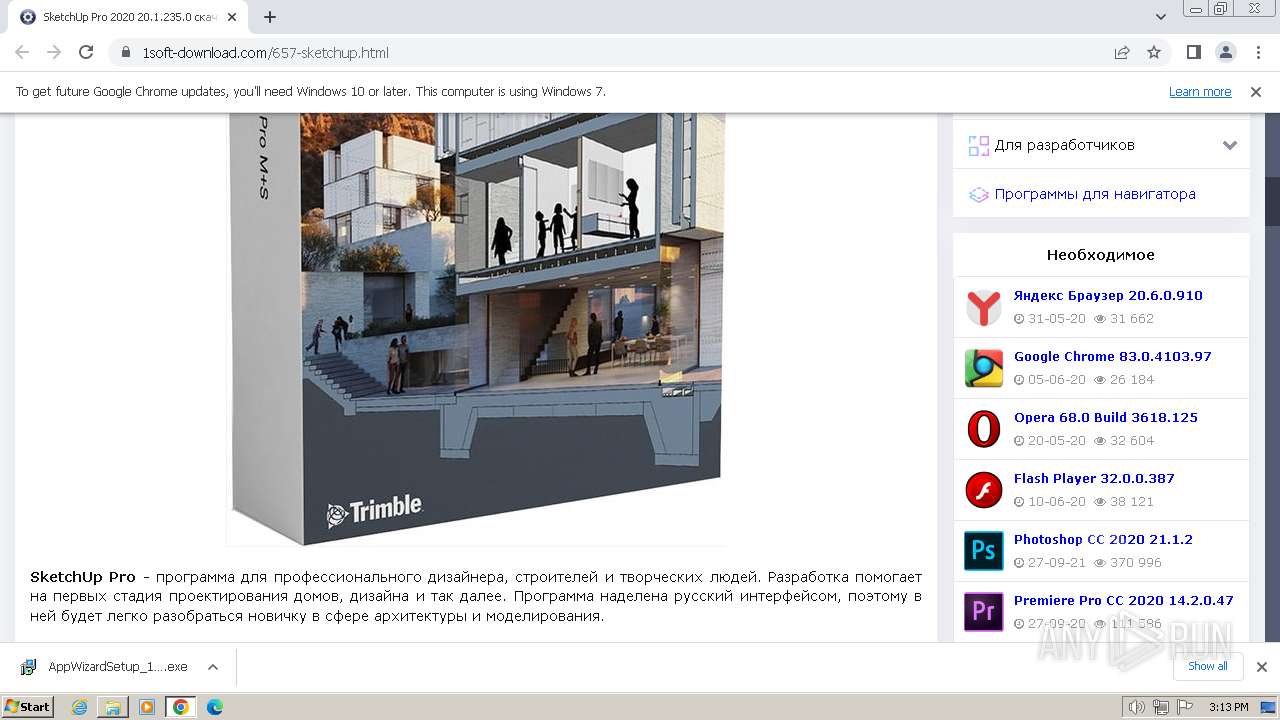Share this page via share icon
Image resolution: width=1280 pixels, height=720 pixels.
pos(1122,52)
